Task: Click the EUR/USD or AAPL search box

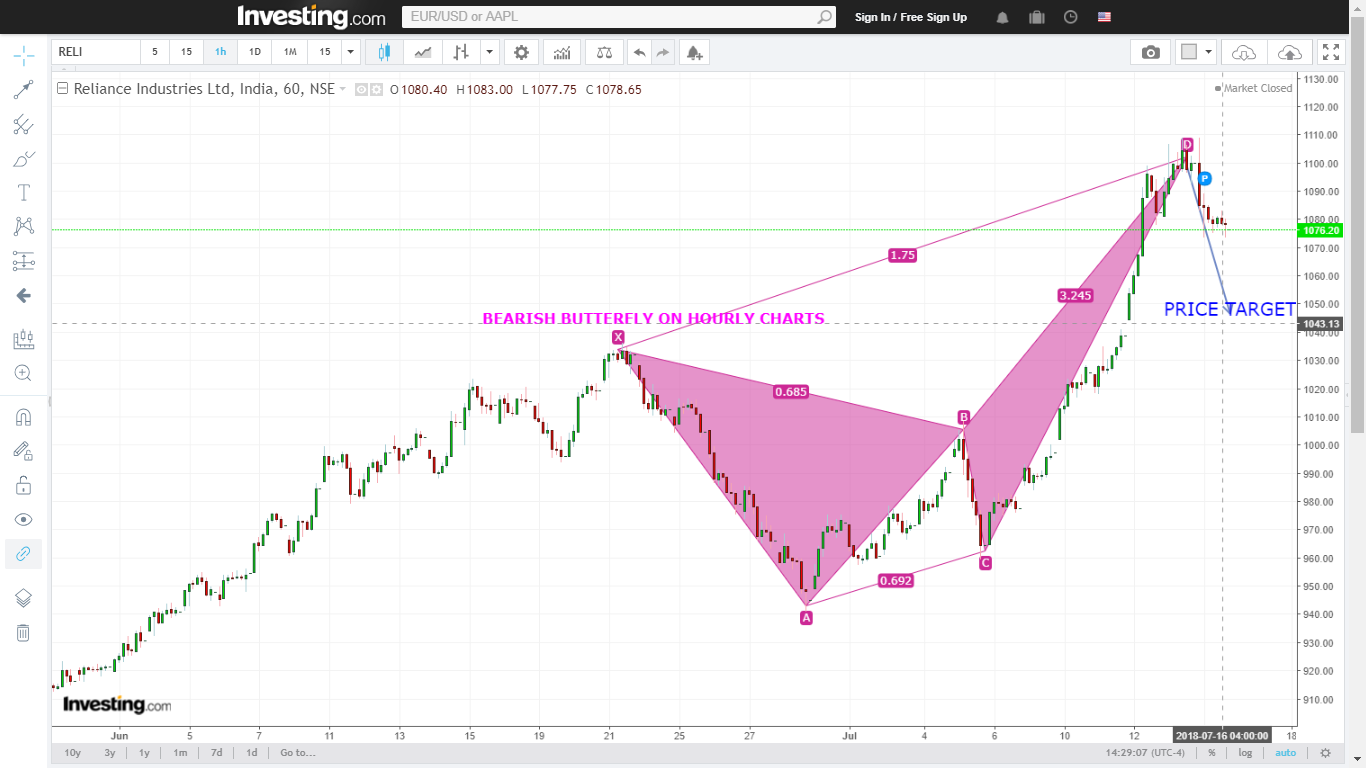Action: [618, 17]
